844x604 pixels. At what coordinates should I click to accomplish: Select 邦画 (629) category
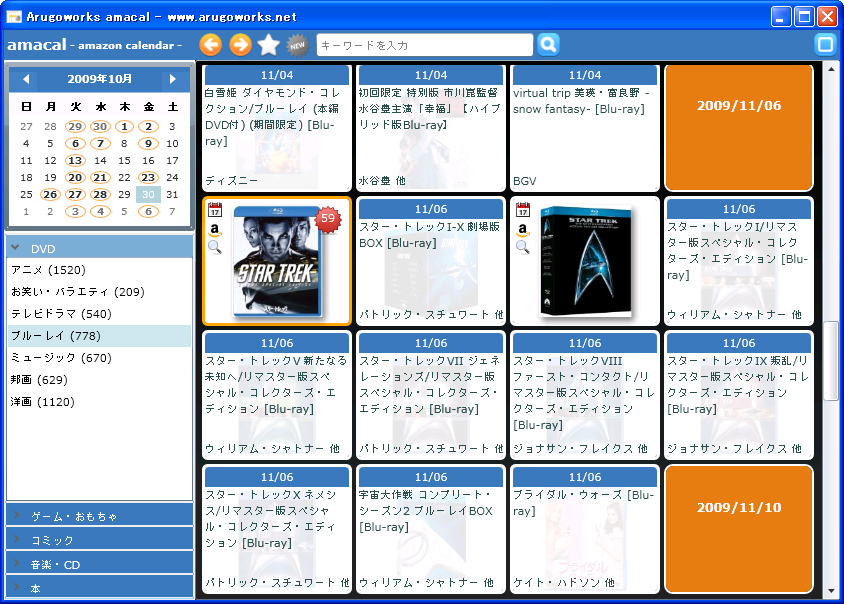[100, 380]
